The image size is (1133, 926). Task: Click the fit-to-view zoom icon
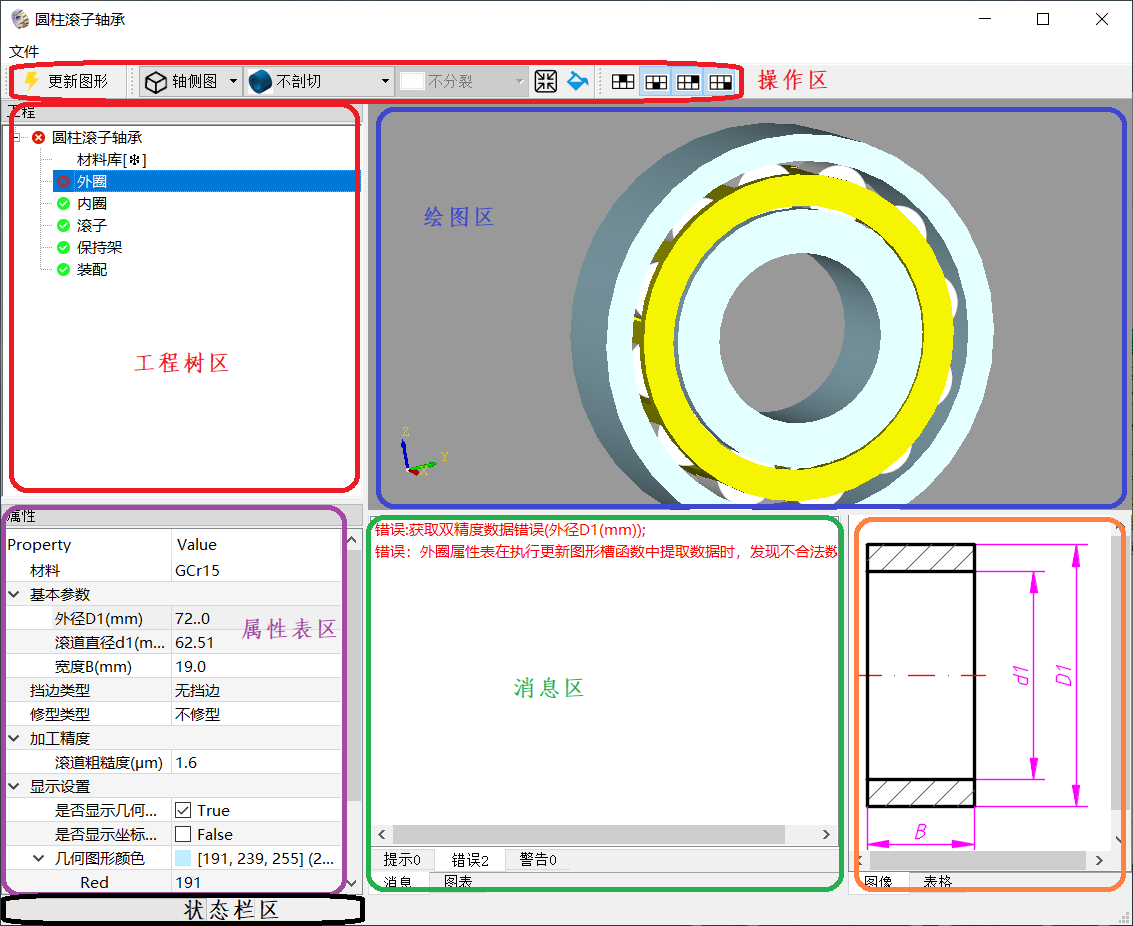pos(545,82)
